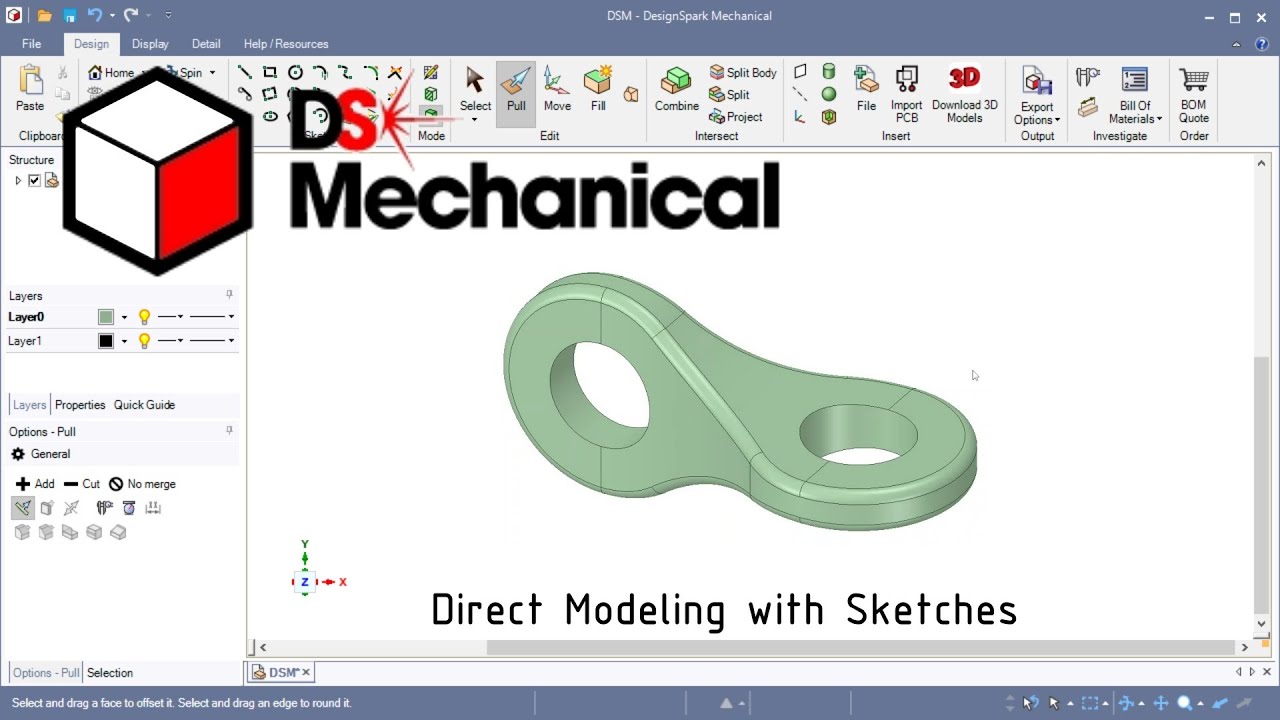The height and width of the screenshot is (720, 1280).
Task: Enable the Add pull option
Action: [35, 484]
